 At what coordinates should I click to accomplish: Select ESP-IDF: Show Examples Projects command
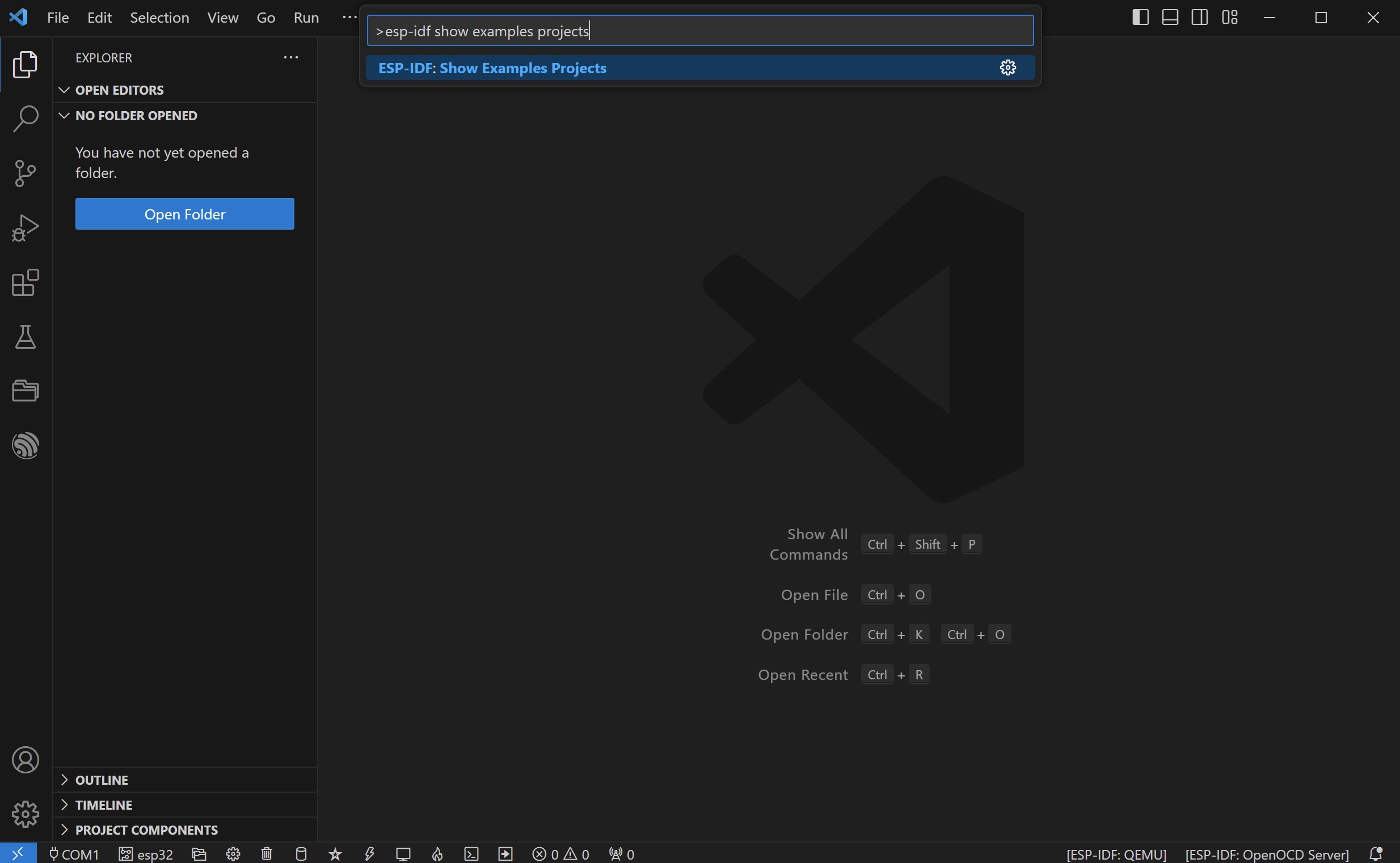[x=700, y=68]
